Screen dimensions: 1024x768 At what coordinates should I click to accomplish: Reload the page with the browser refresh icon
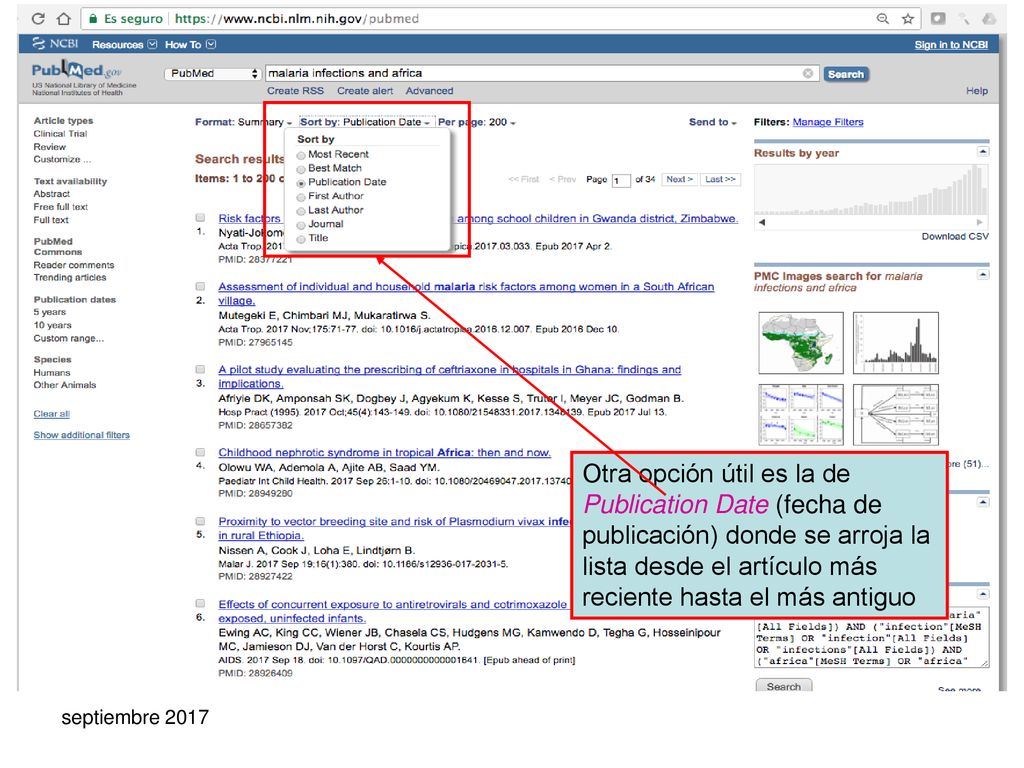click(38, 19)
